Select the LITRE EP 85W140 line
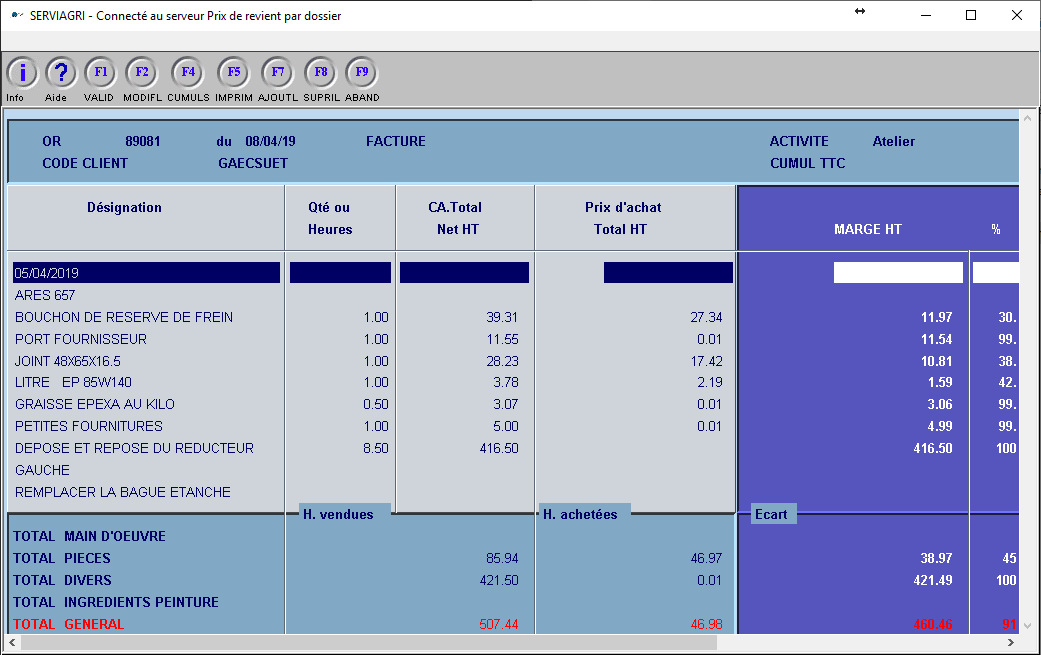The width and height of the screenshot is (1041, 655). (x=73, y=382)
